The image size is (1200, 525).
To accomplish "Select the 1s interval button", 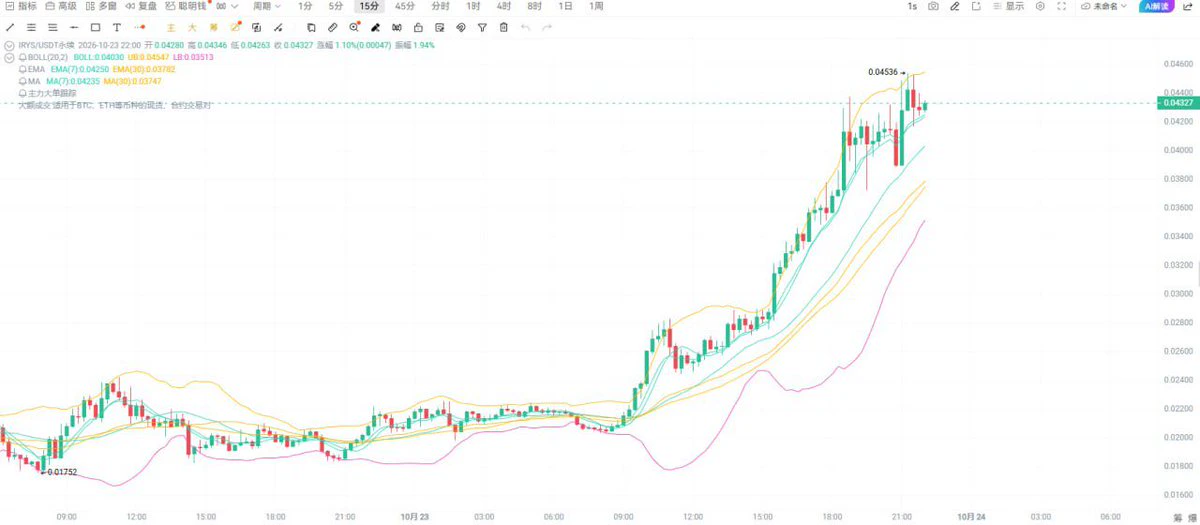I will point(912,6).
